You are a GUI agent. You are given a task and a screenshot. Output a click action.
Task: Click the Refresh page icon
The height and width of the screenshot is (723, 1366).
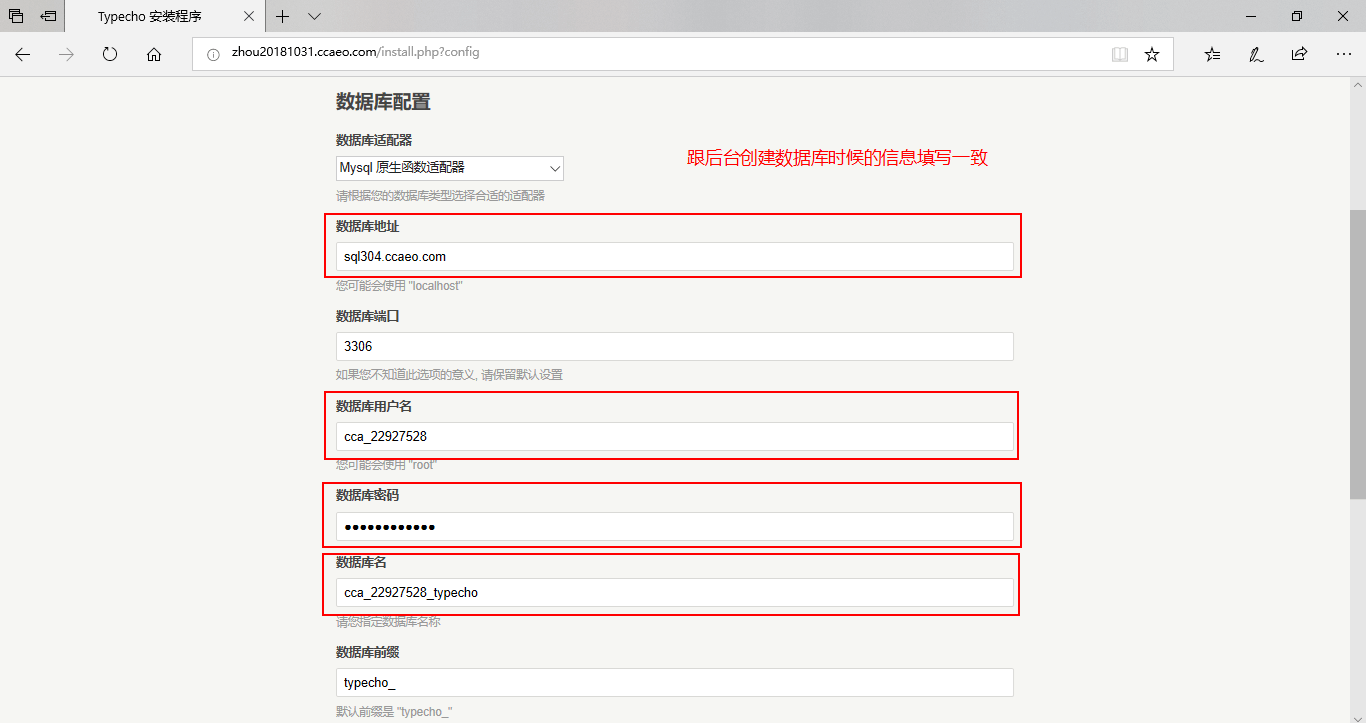110,54
